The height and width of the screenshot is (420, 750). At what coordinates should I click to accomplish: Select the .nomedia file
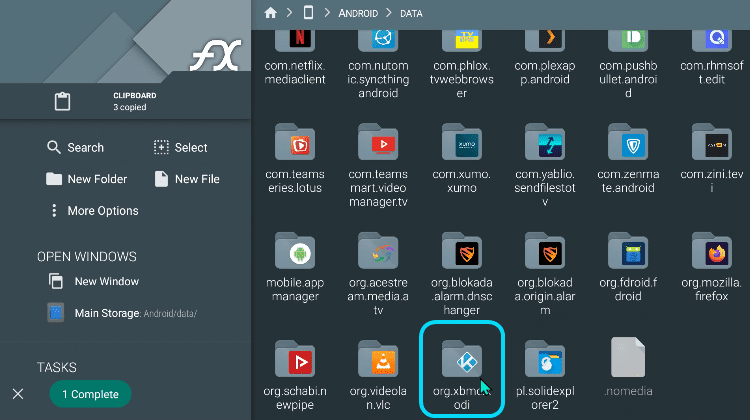[628, 367]
